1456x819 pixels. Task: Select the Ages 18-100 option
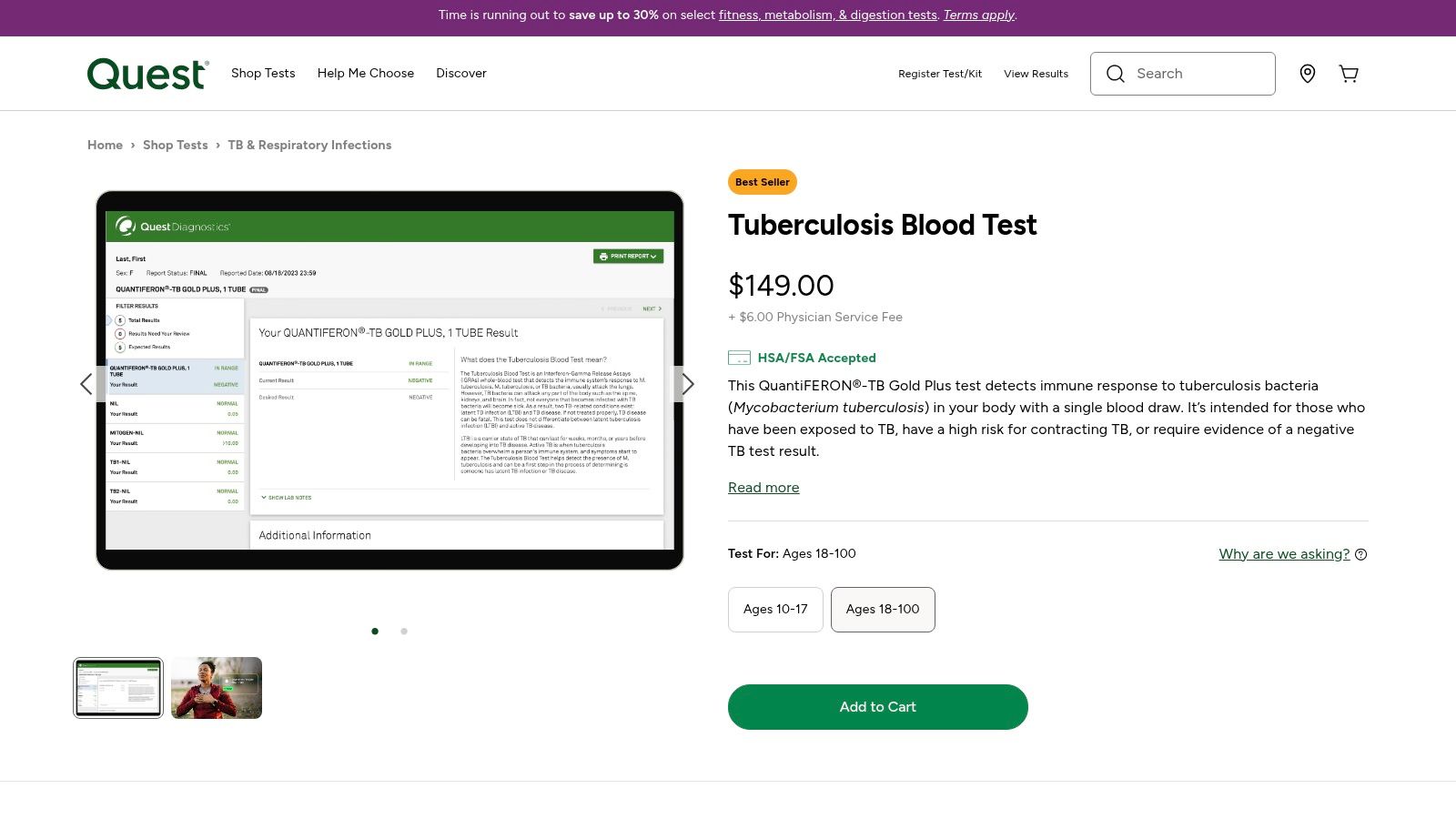coord(883,610)
